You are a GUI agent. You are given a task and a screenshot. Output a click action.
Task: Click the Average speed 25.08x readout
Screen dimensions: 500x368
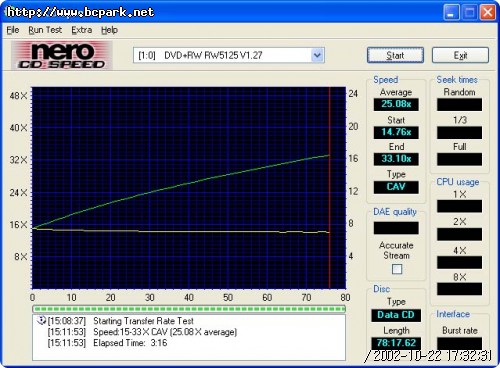tap(396, 104)
